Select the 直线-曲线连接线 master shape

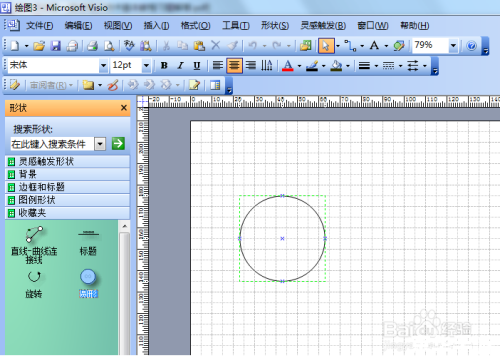(34, 245)
